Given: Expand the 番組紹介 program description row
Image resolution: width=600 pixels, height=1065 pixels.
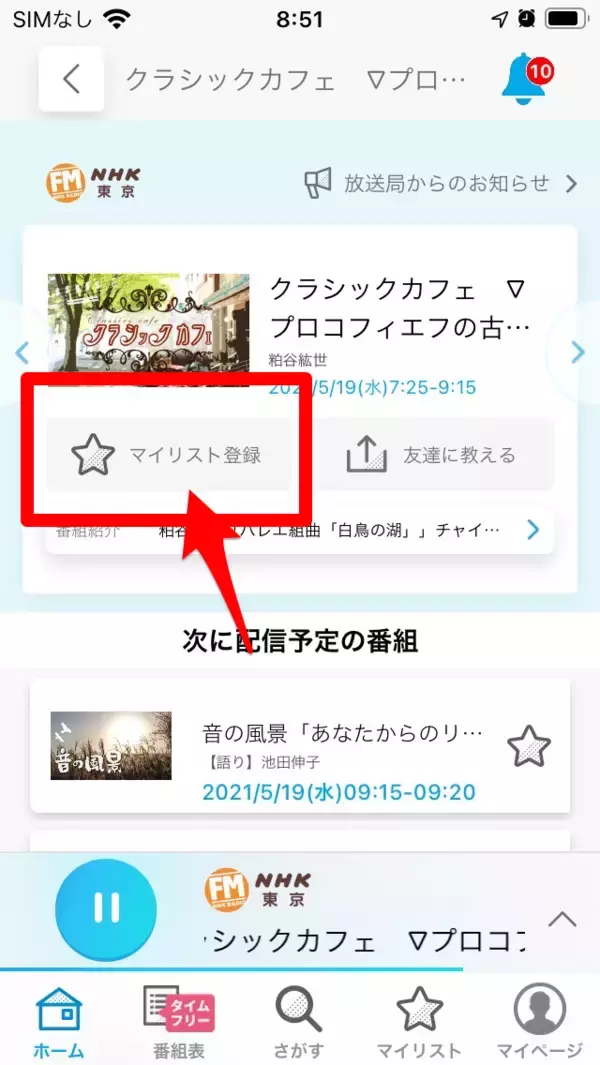Looking at the screenshot, I should point(300,530).
